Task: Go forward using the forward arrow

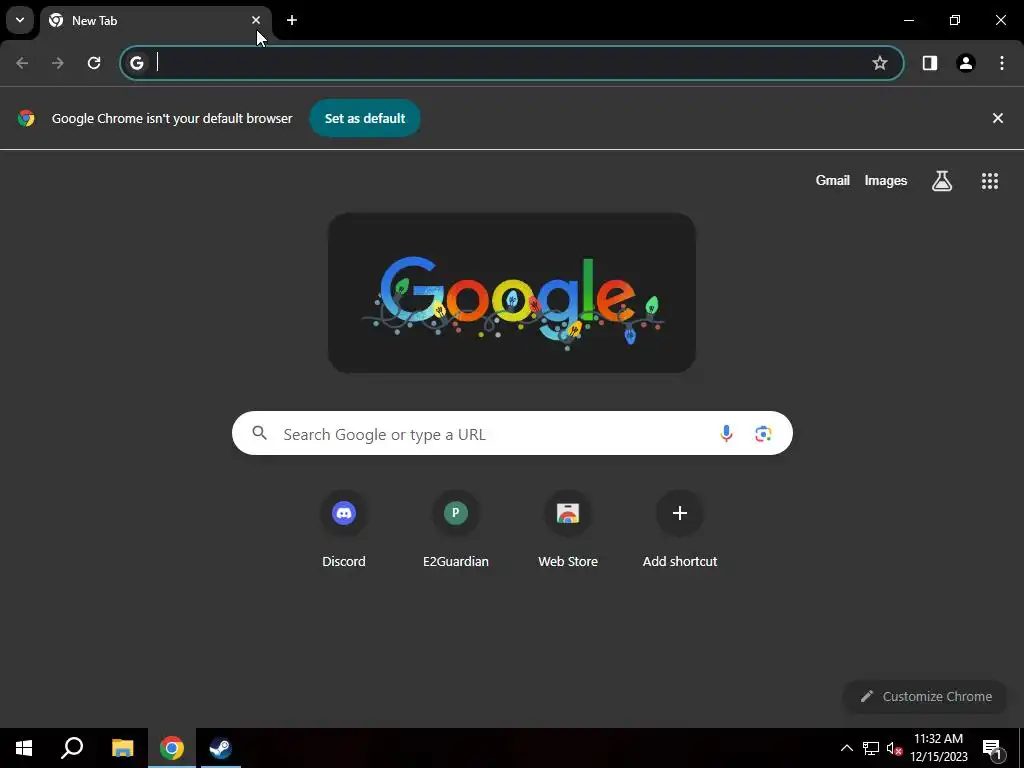Action: [x=58, y=63]
